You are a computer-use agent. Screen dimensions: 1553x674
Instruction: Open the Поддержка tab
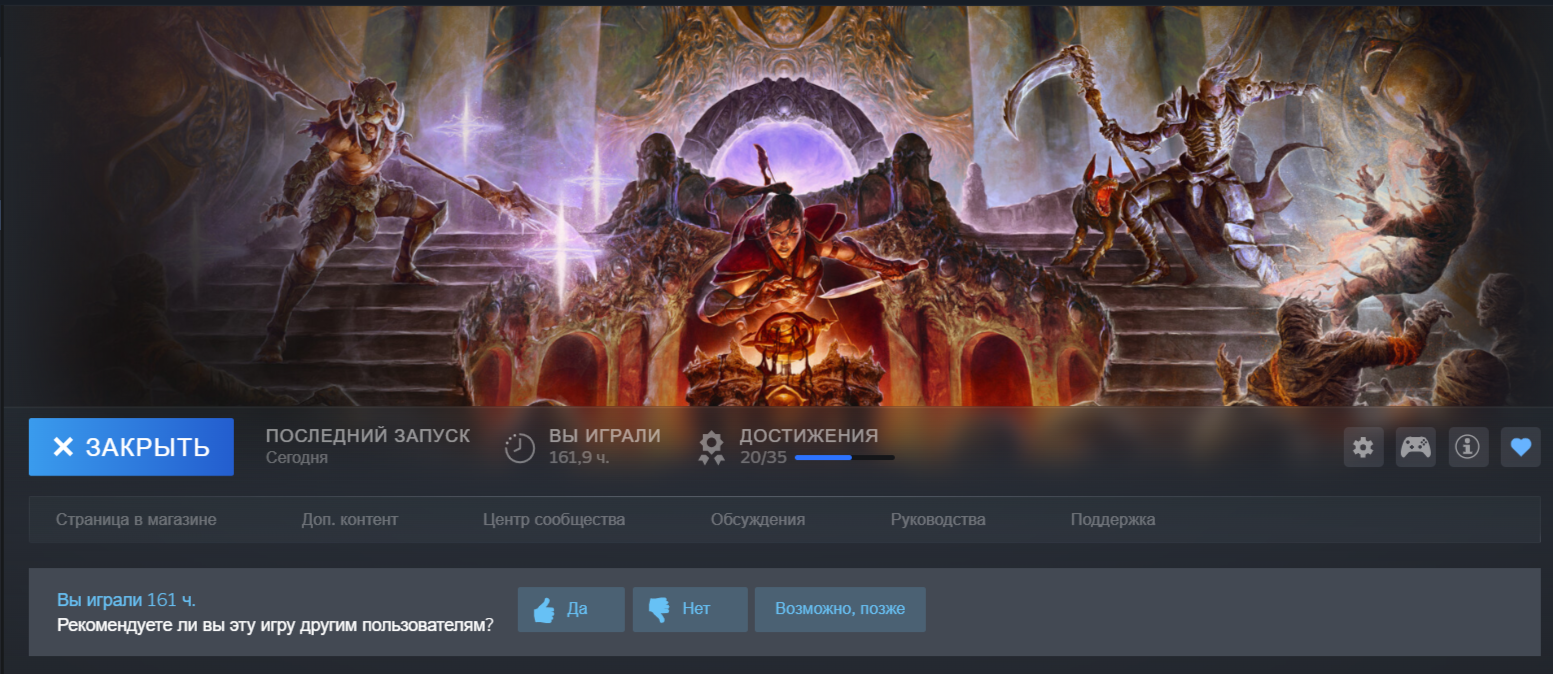pos(1113,520)
